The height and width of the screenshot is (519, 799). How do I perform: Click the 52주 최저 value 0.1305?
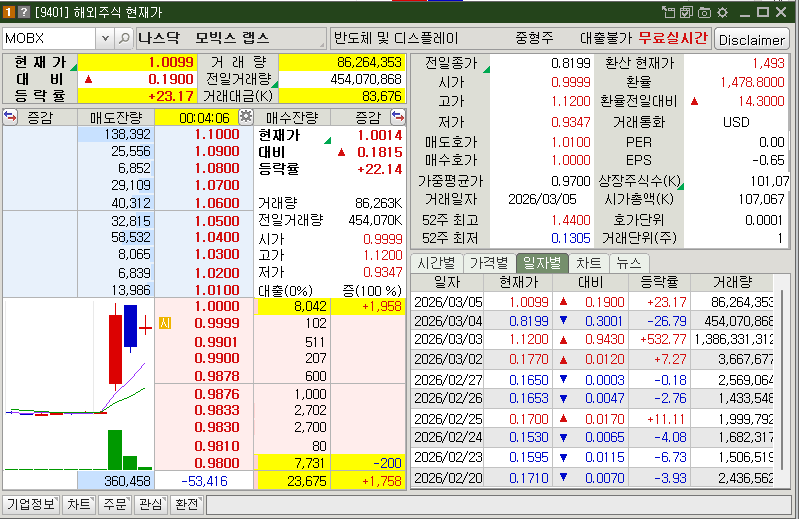click(x=570, y=238)
